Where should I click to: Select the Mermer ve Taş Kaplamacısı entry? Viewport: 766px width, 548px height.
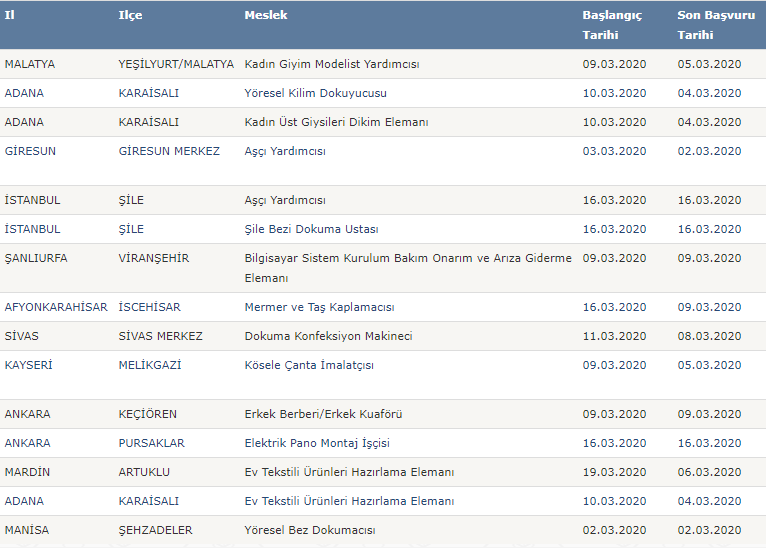click(319, 307)
